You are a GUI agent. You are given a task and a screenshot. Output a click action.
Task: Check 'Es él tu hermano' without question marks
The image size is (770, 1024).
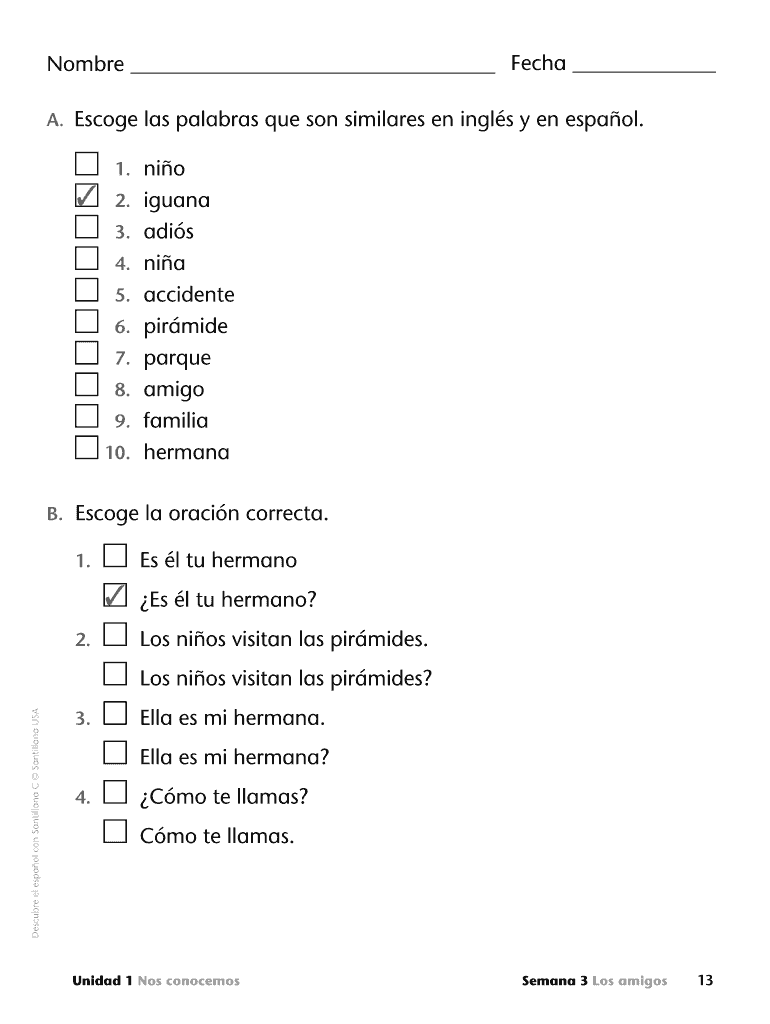coord(115,555)
